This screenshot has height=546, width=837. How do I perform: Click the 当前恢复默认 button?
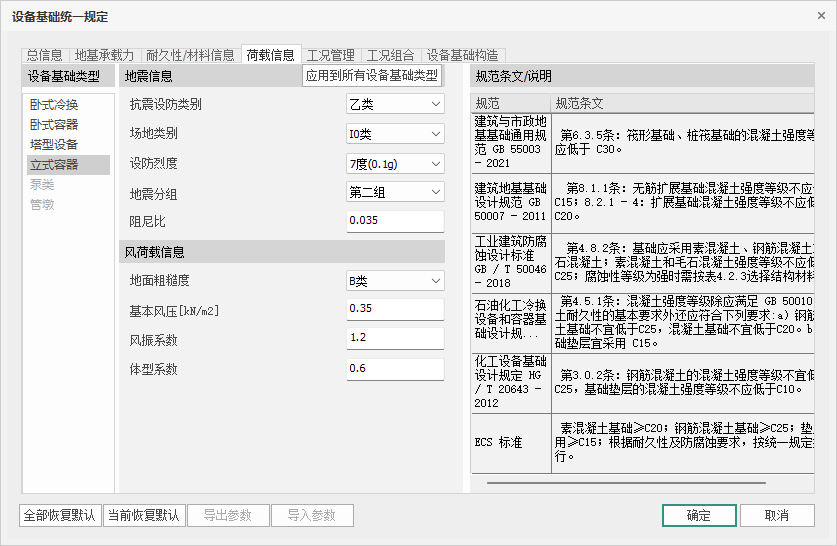[x=143, y=516]
